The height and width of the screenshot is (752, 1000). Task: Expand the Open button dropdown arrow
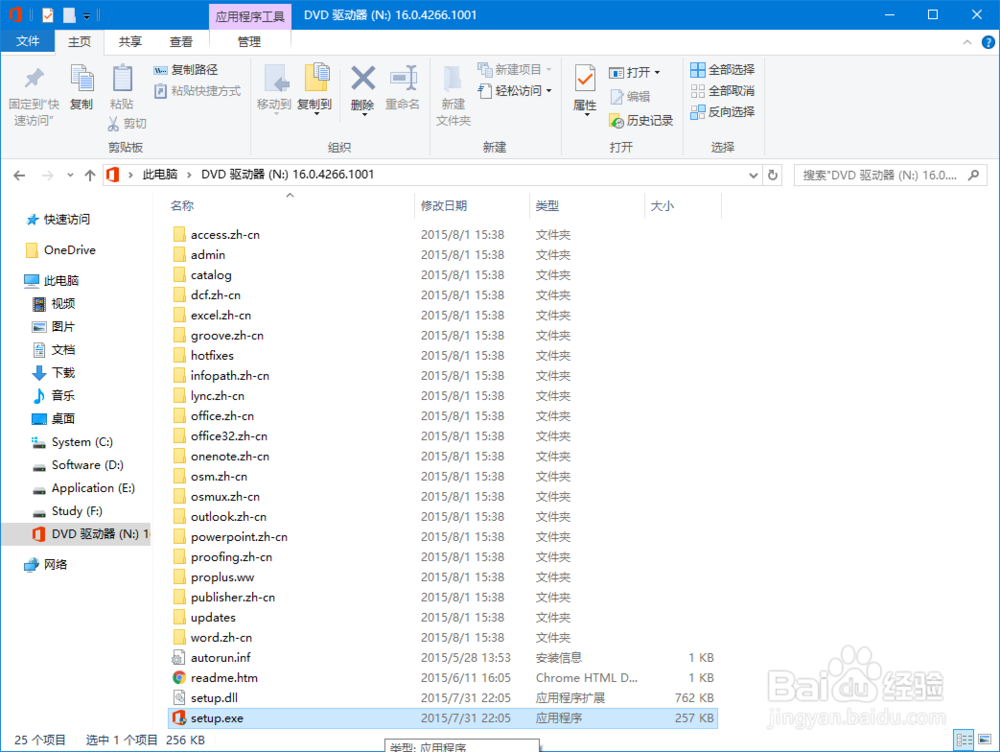tap(658, 72)
